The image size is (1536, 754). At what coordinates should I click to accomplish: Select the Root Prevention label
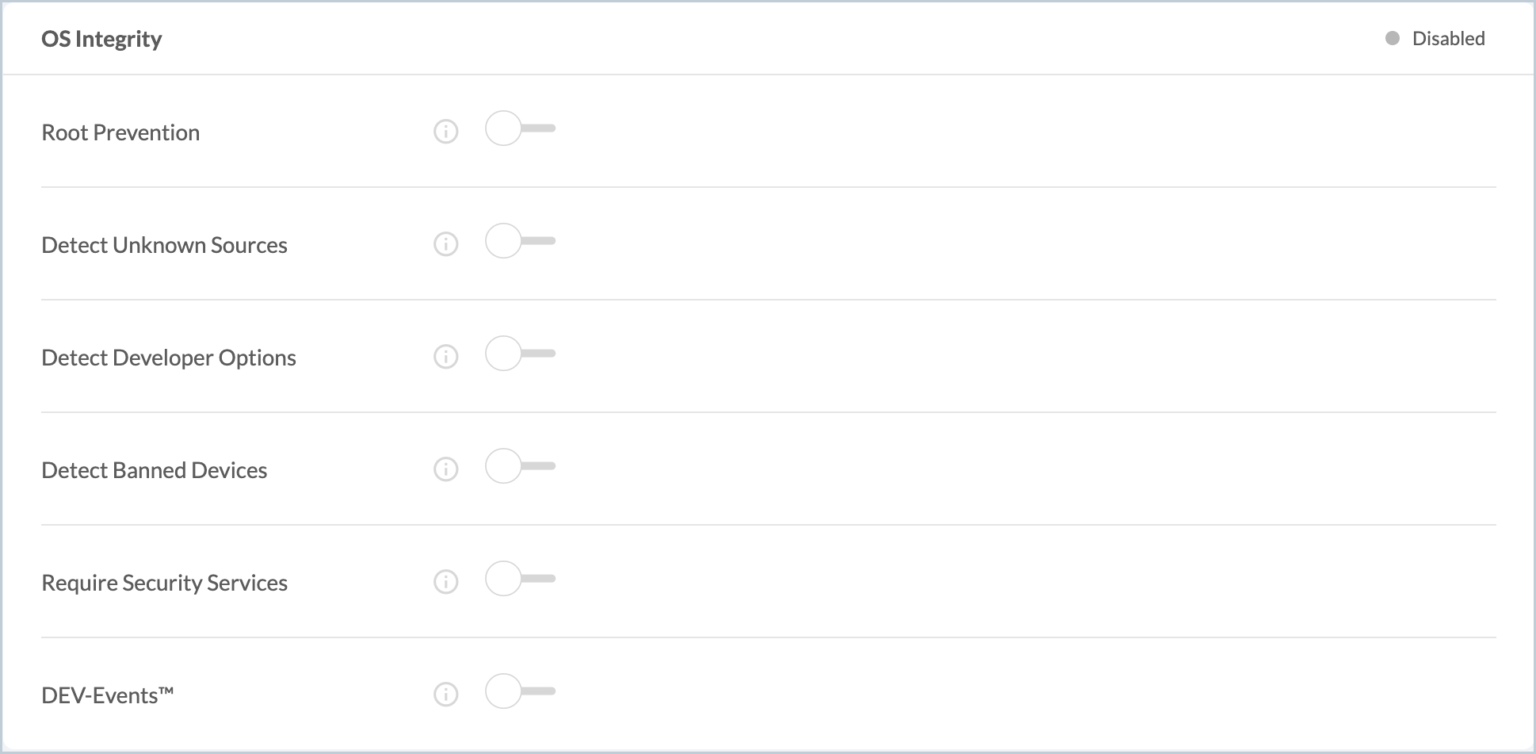(121, 132)
